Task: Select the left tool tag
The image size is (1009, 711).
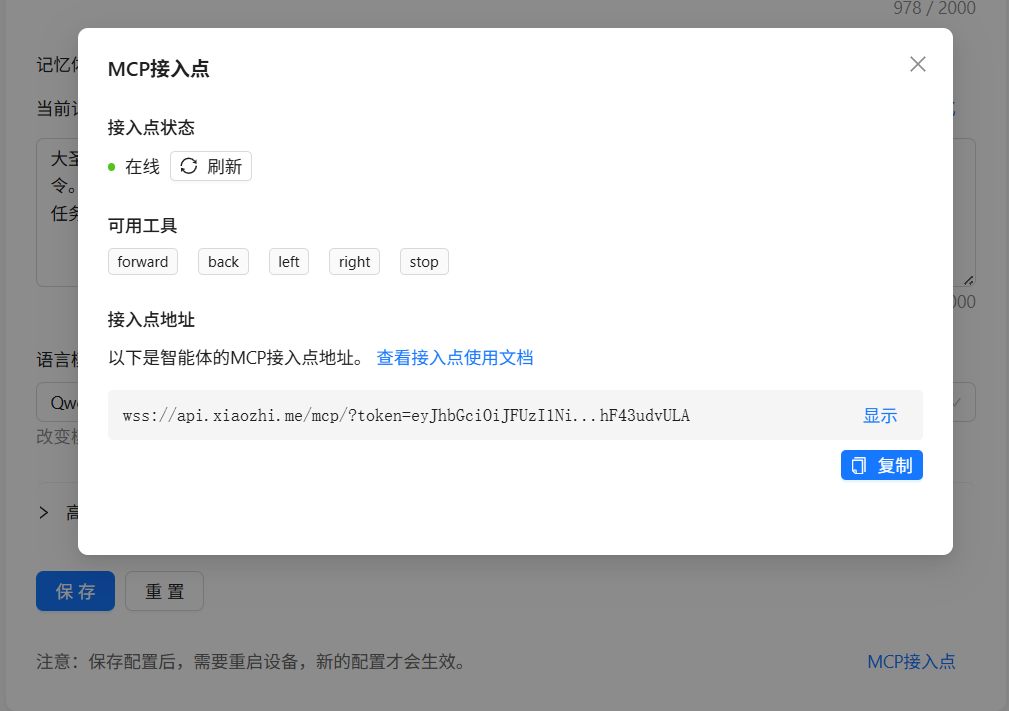Action: click(289, 262)
